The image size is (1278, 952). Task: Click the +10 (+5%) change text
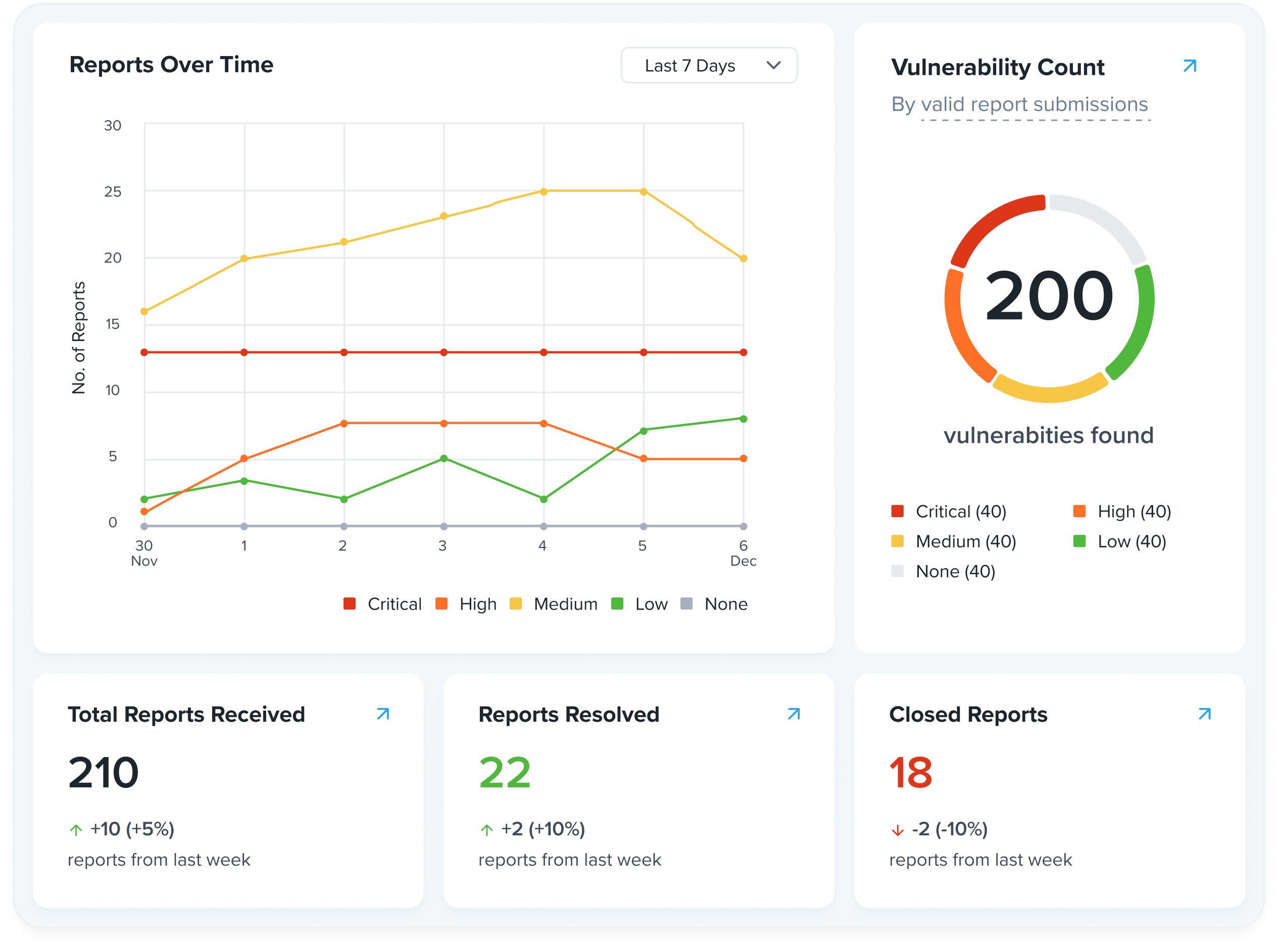[x=132, y=829]
